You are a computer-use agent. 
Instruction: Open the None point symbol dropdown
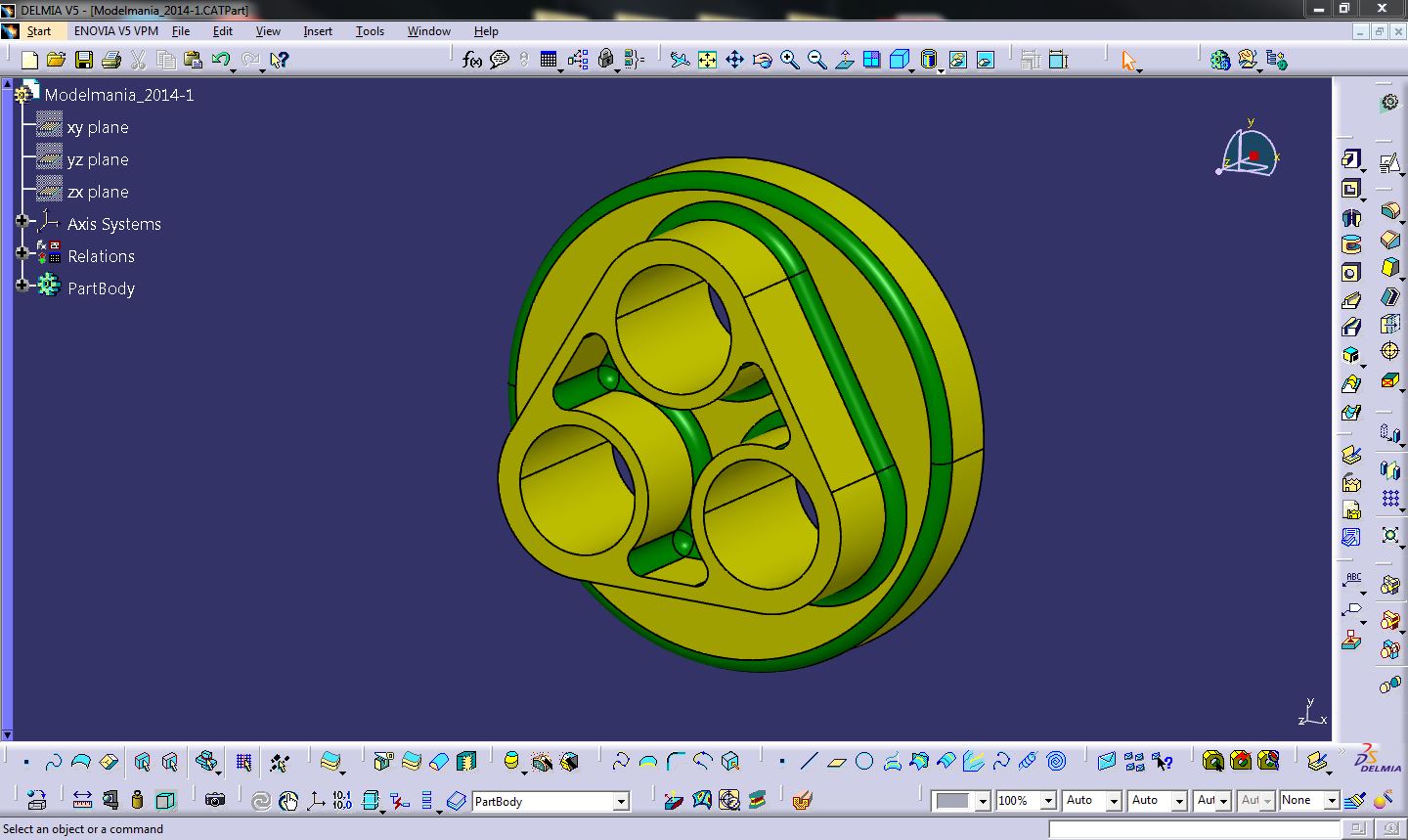click(1331, 801)
